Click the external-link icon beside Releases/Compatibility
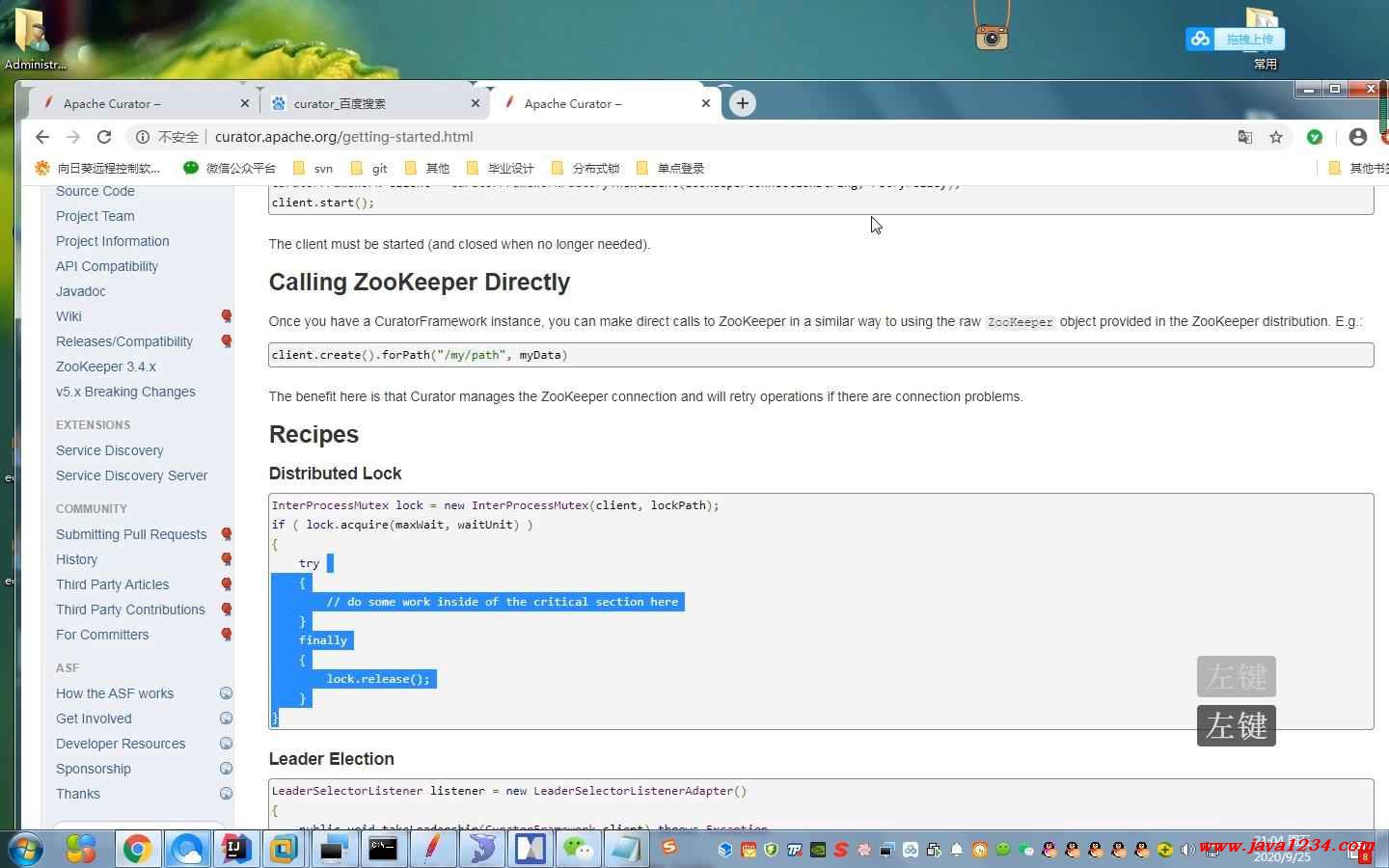Image resolution: width=1389 pixels, height=868 pixels. 227,341
